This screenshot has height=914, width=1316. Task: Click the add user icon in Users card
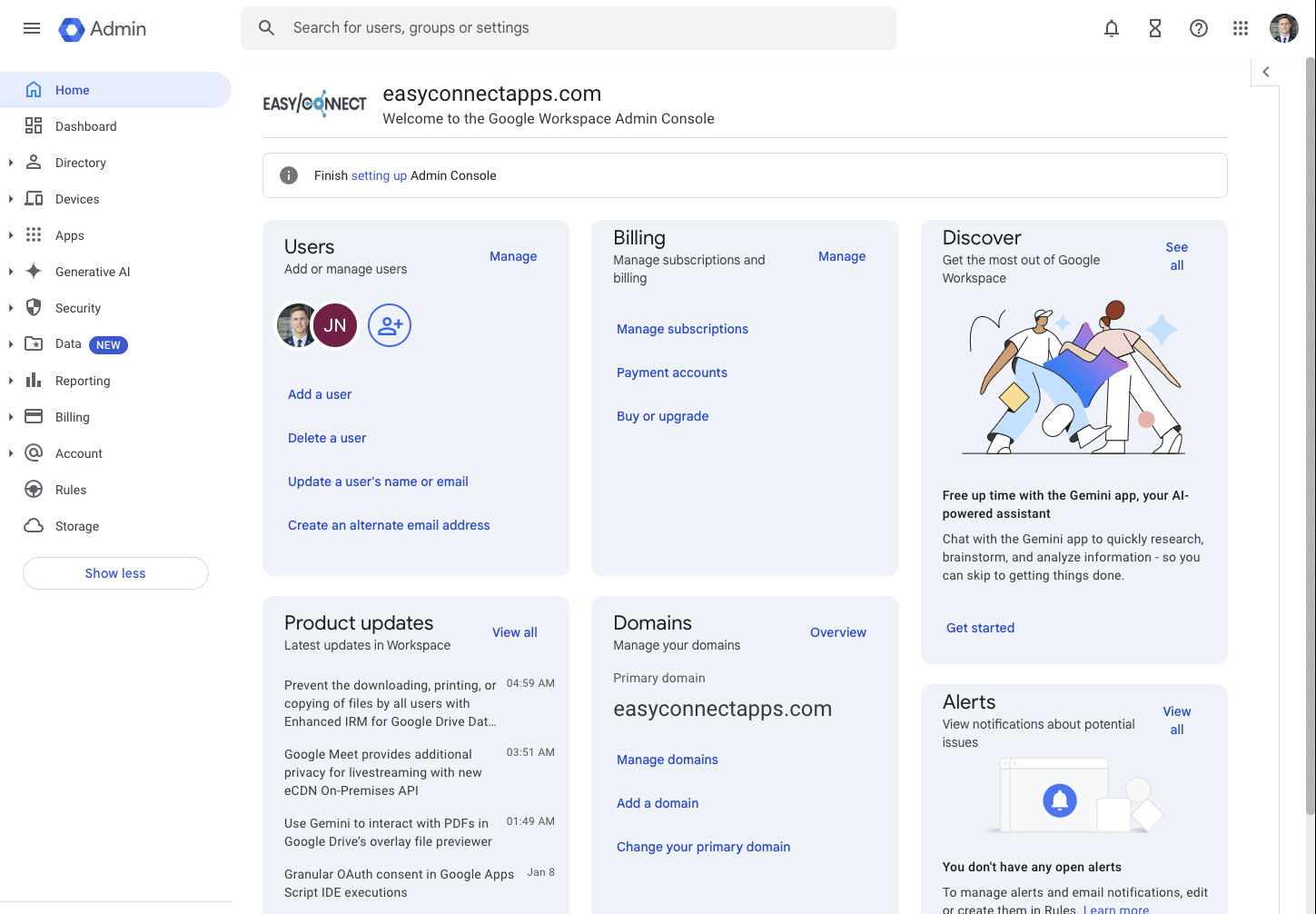[x=390, y=325]
